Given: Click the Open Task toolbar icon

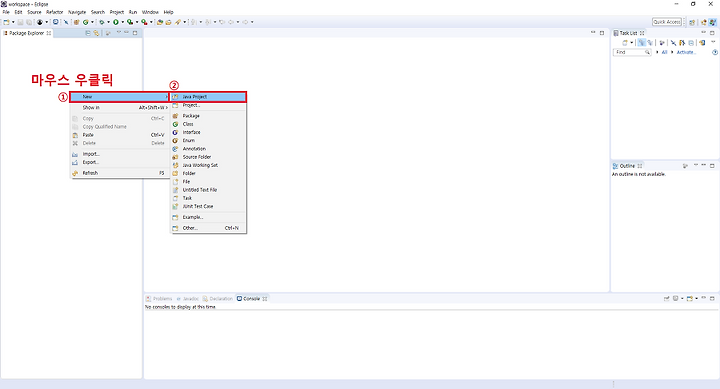Looking at the screenshot, I should coord(168,22).
